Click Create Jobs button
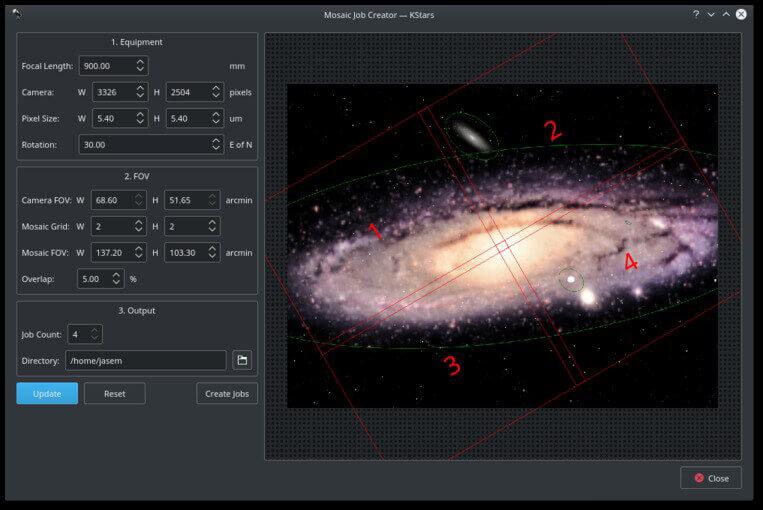Image resolution: width=763 pixels, height=510 pixels. click(227, 393)
